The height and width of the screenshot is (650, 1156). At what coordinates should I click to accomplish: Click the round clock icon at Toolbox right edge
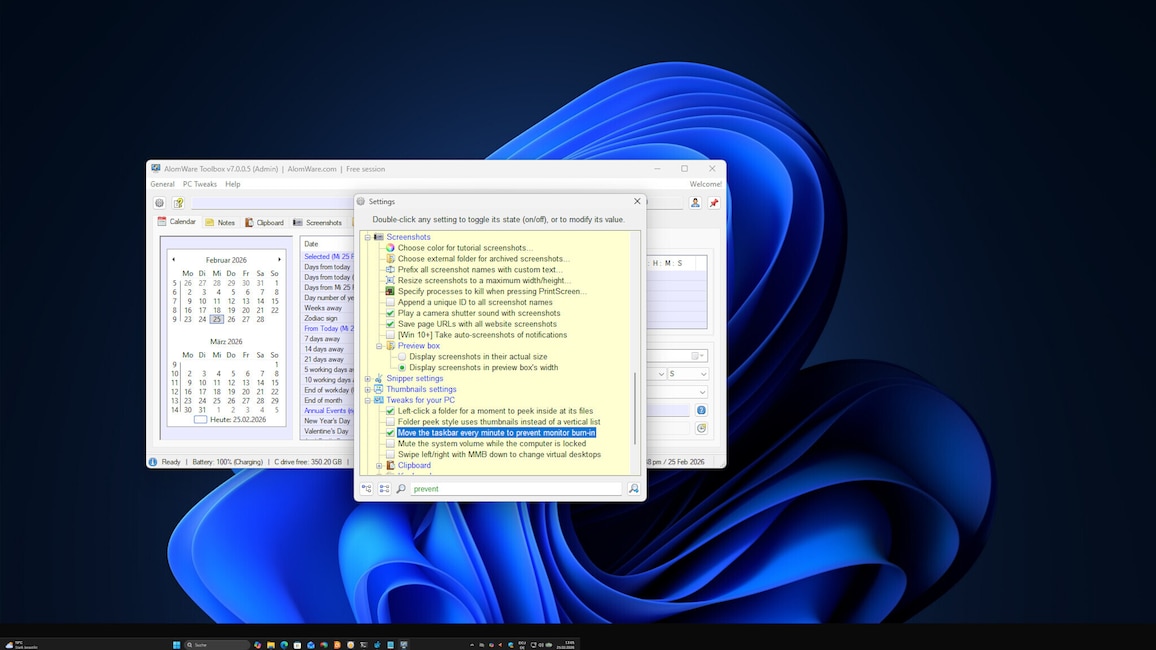point(701,428)
